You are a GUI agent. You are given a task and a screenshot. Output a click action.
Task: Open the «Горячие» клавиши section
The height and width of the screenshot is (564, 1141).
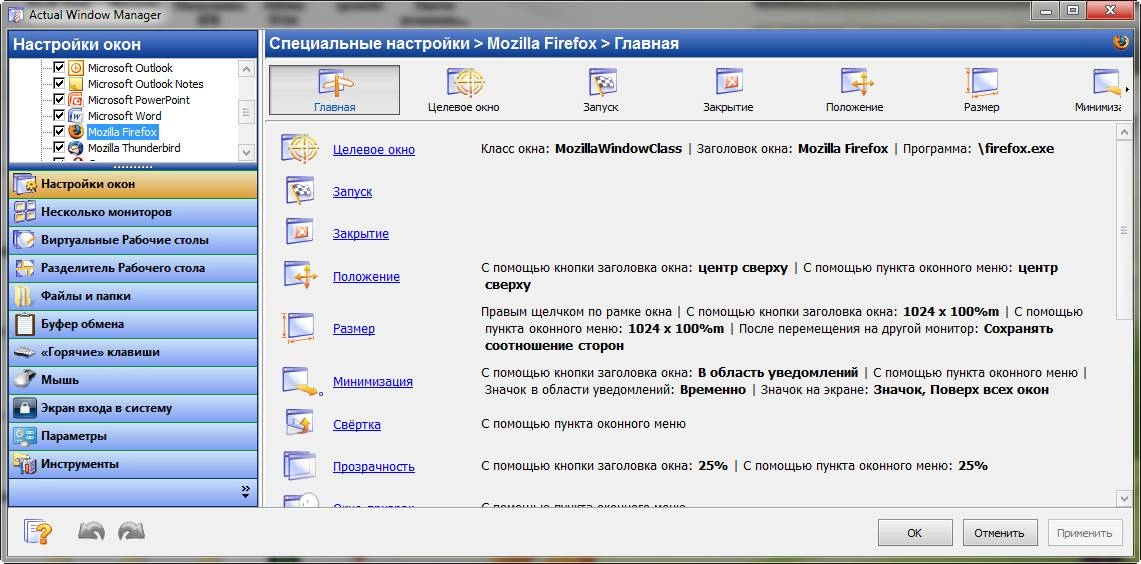[133, 351]
